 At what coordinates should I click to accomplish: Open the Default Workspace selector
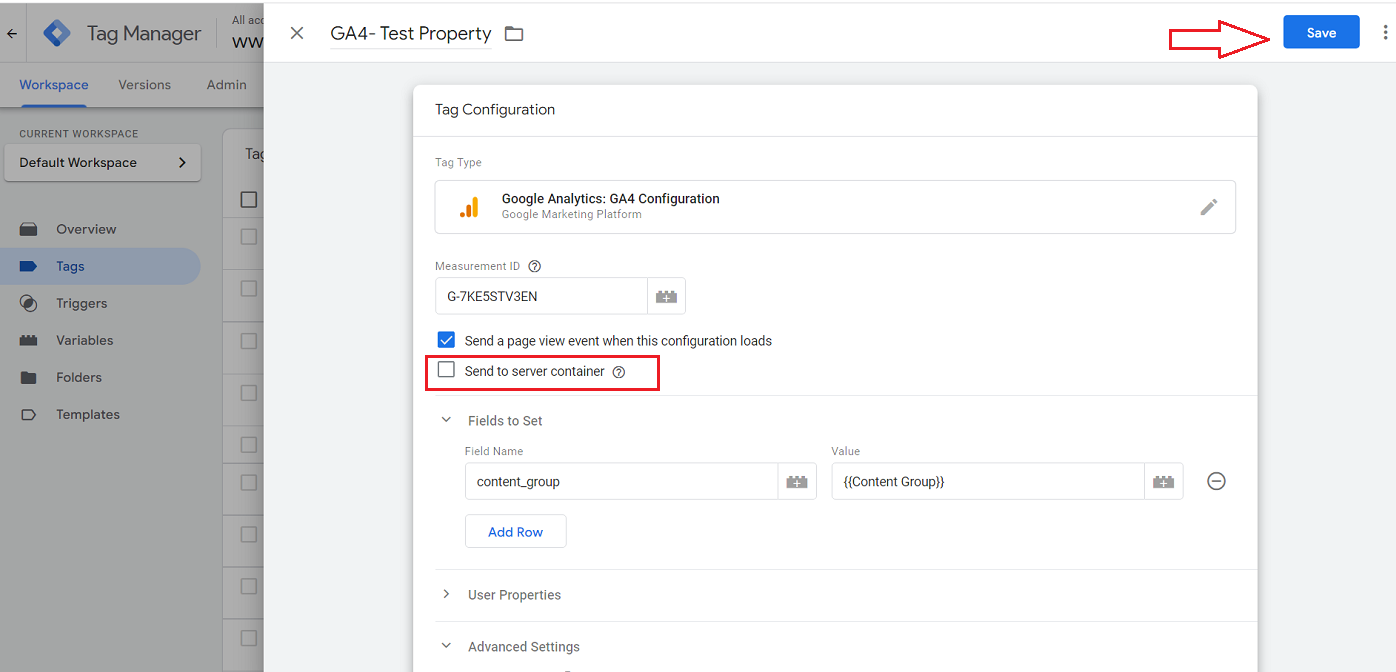click(102, 163)
